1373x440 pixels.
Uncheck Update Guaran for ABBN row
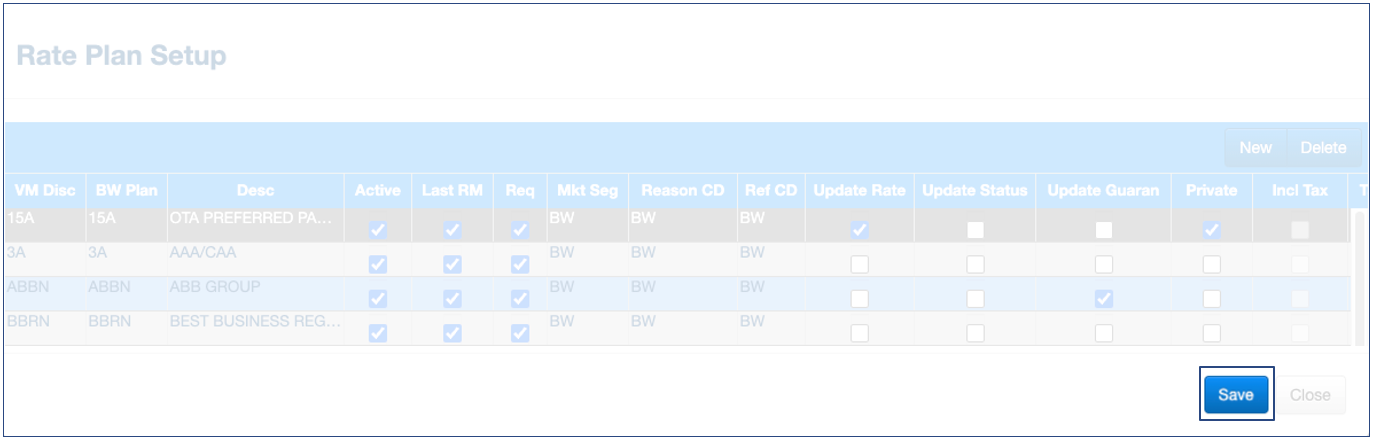[1103, 299]
